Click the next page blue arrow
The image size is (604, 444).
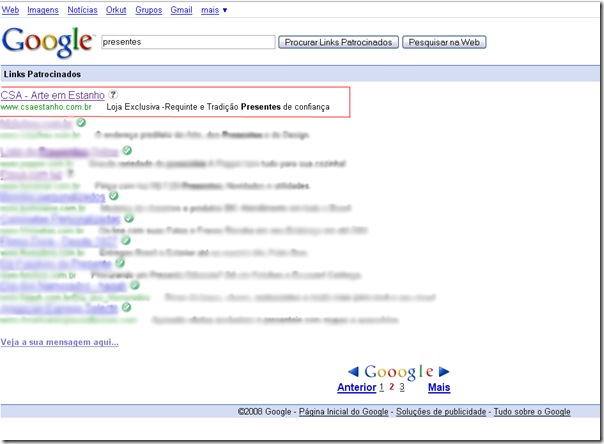pos(444,371)
